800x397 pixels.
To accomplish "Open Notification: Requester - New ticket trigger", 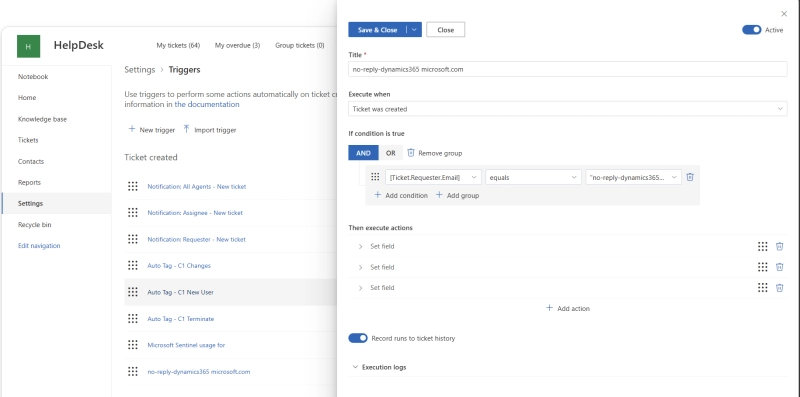I will click(196, 239).
